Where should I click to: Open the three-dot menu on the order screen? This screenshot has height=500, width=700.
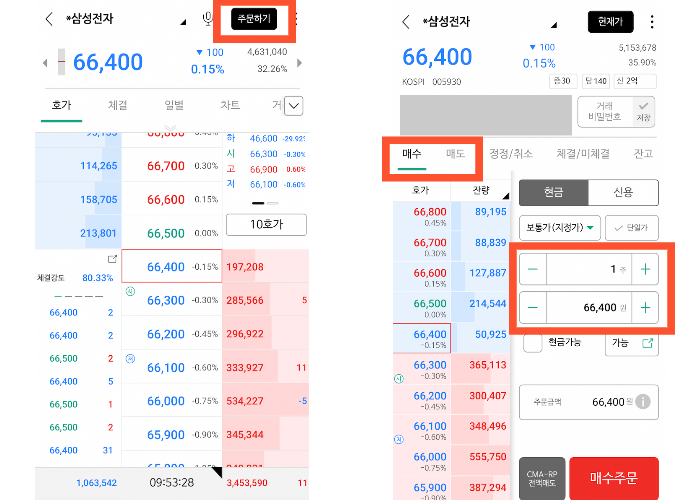[x=652, y=22]
